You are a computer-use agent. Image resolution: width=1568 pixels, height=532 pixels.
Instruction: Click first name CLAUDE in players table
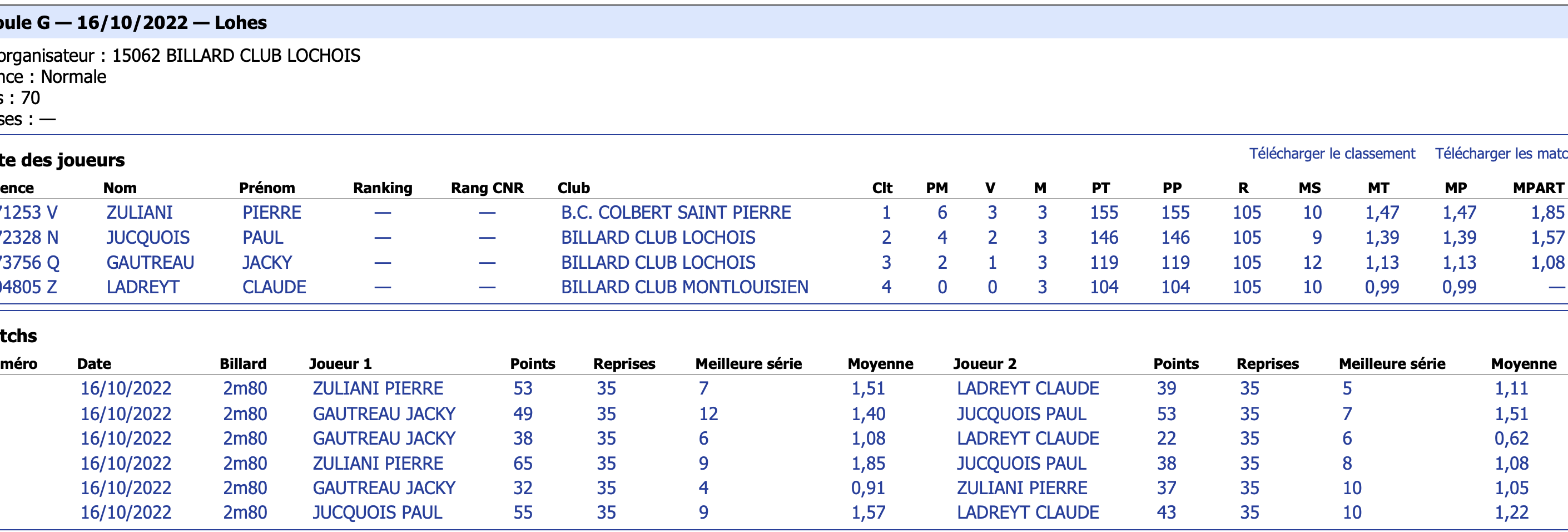274,287
